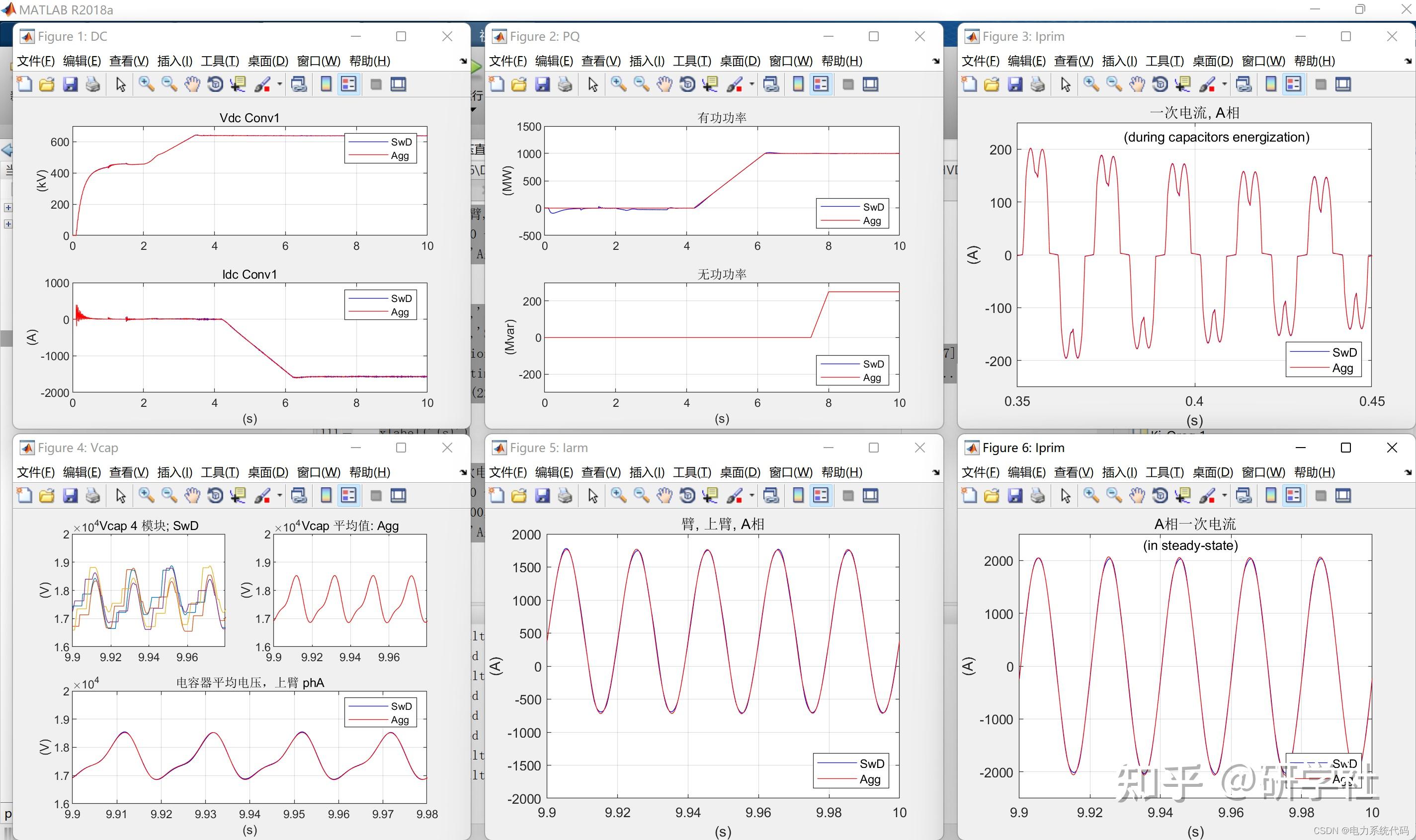Toggle Show Plot Tools in Figure 6
The image size is (1416, 840).
[1343, 495]
